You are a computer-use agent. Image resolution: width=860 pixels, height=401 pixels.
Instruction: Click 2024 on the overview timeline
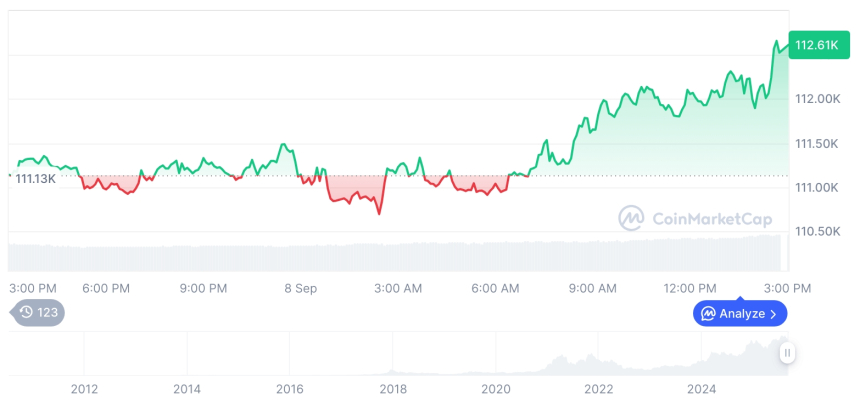click(702, 388)
